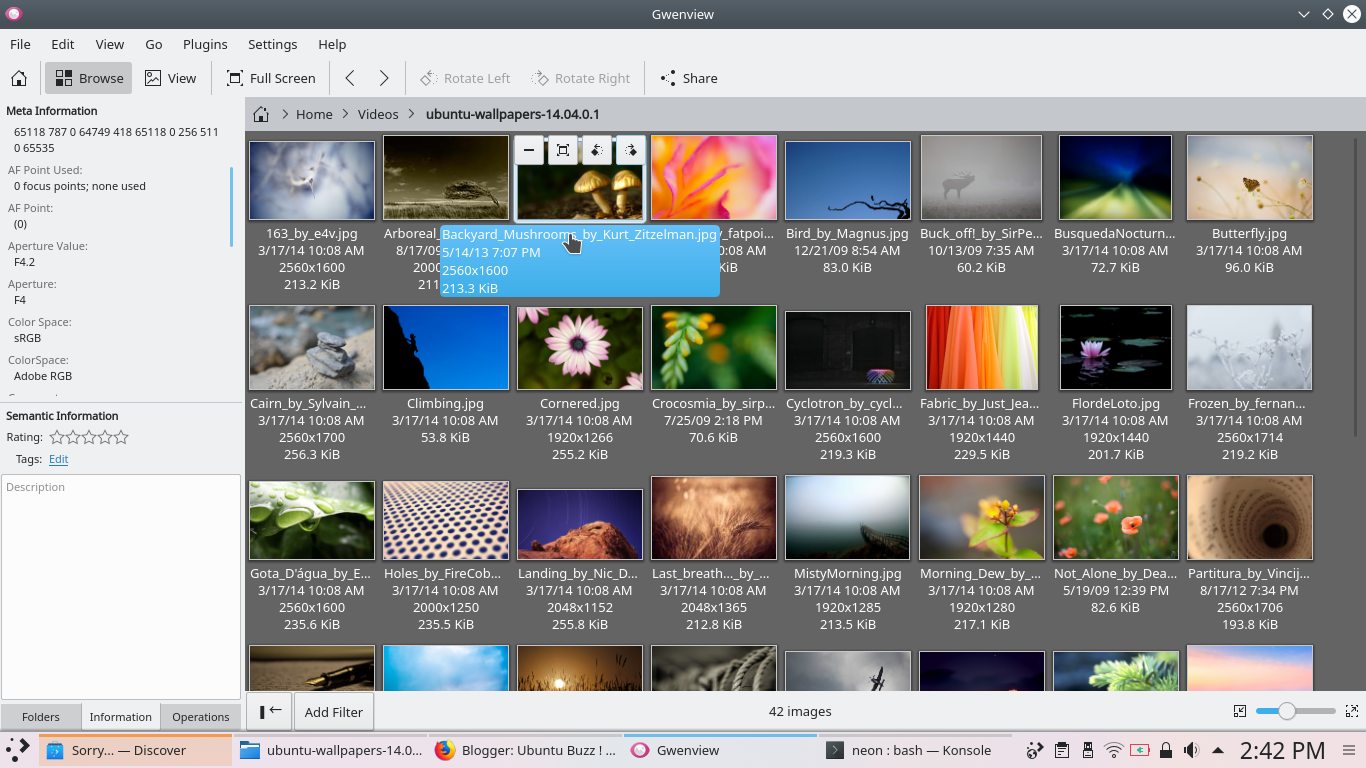Open the Plugins menu
The height and width of the screenshot is (768, 1366).
(205, 44)
